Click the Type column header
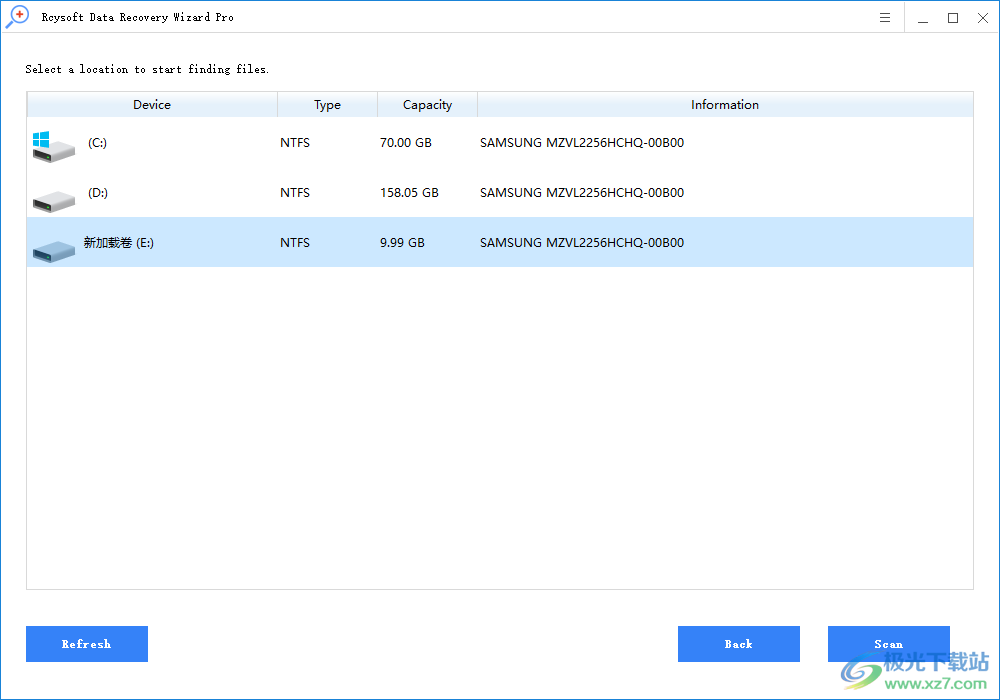This screenshot has height=700, width=1000. [x=327, y=104]
